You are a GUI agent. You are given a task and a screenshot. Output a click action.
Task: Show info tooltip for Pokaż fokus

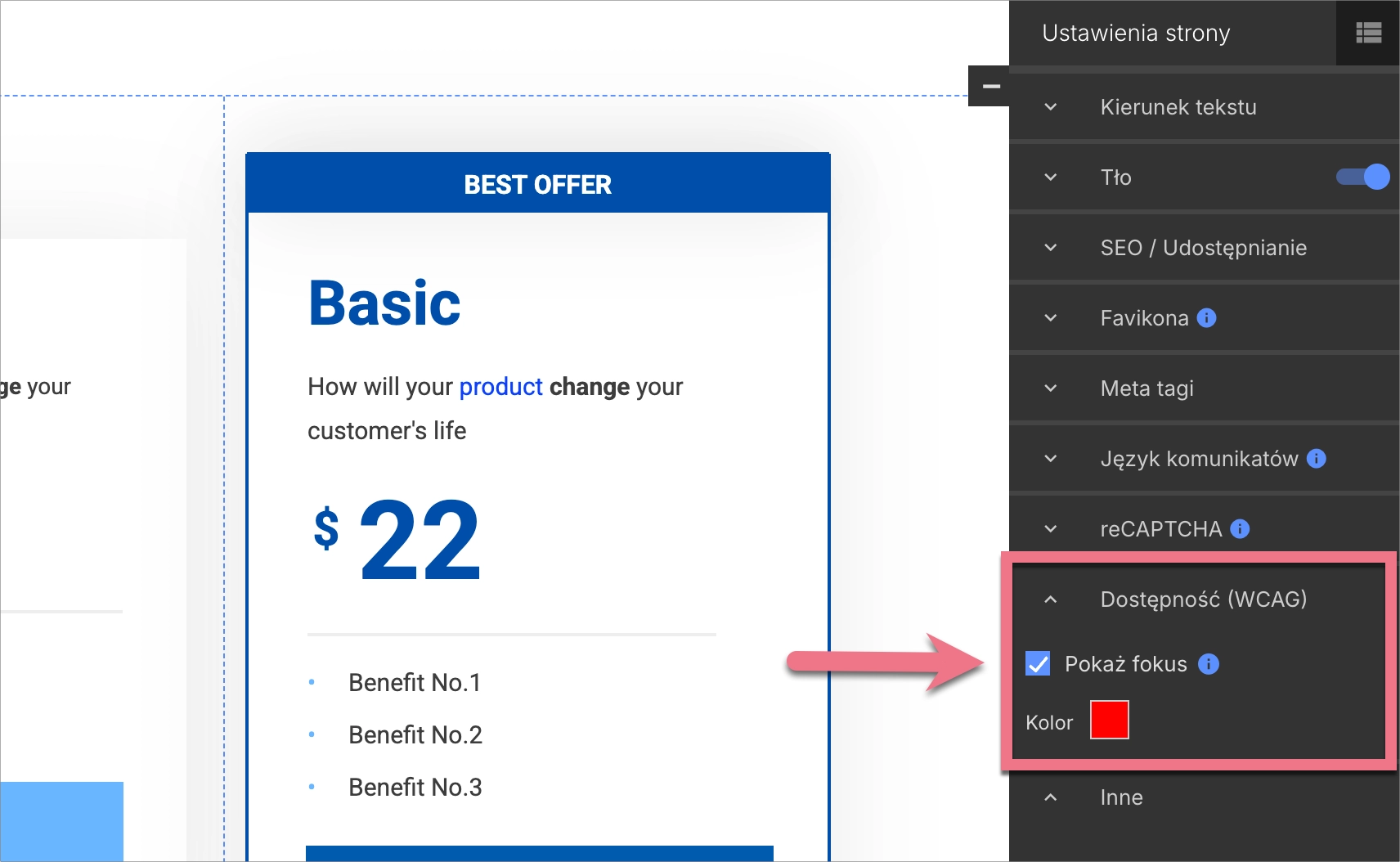point(1208,664)
